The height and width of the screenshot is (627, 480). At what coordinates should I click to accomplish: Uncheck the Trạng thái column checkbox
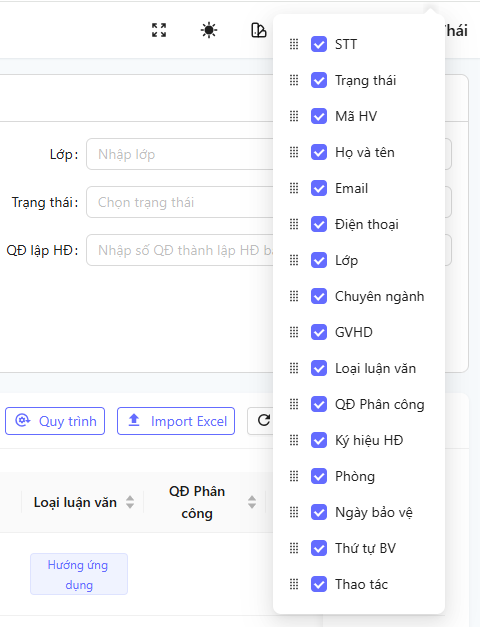pos(319,80)
